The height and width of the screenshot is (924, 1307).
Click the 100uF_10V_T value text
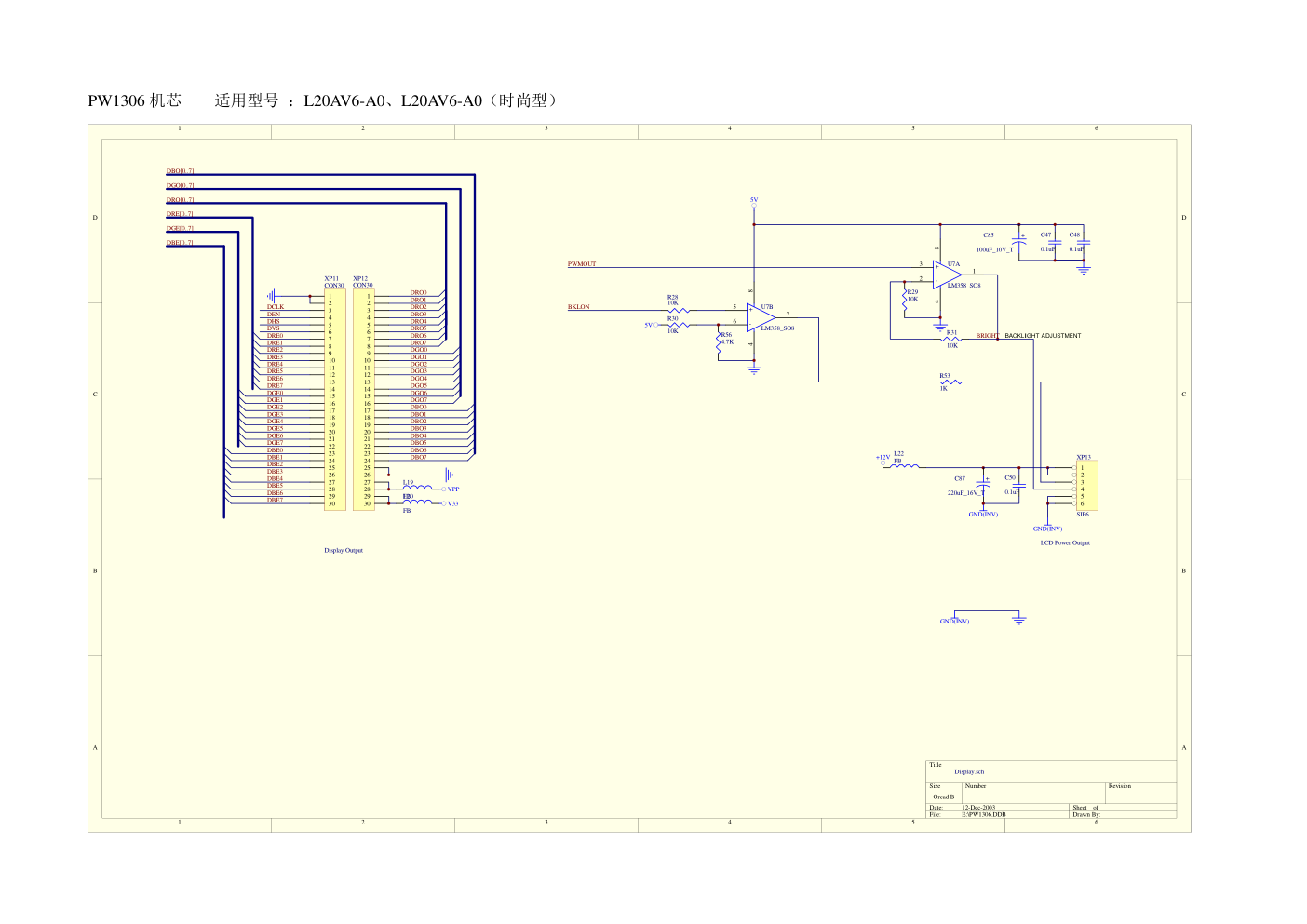click(994, 250)
